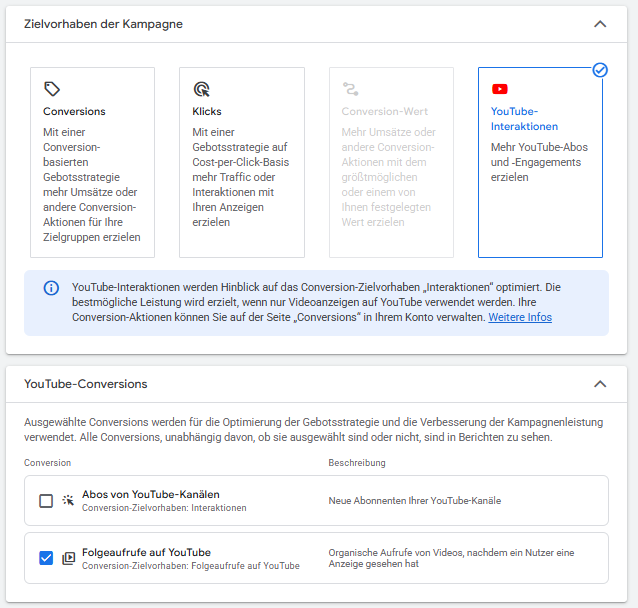The height and width of the screenshot is (608, 638).
Task: Click the sparkle cursor icon for Abos
Action: (x=68, y=500)
